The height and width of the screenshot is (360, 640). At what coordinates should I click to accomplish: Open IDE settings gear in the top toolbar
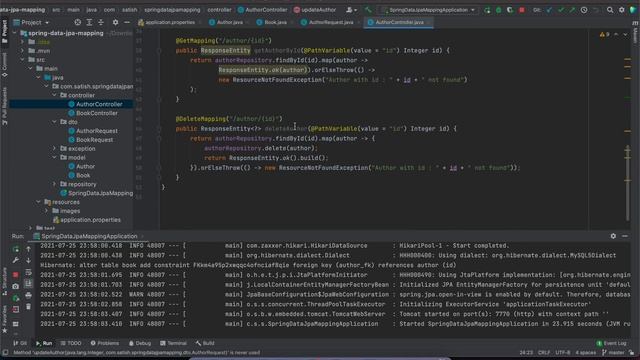coord(621,10)
